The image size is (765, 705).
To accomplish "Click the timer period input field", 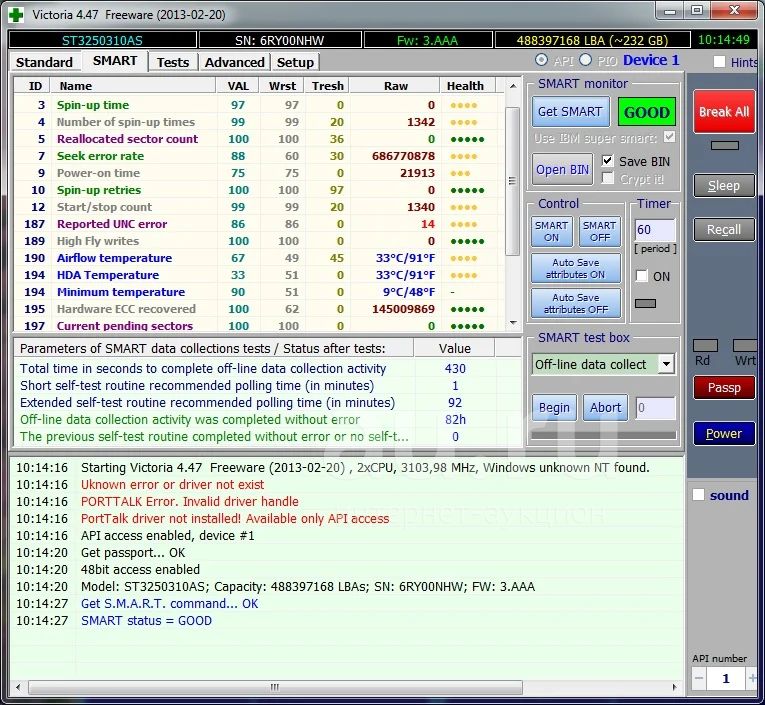I will (655, 229).
